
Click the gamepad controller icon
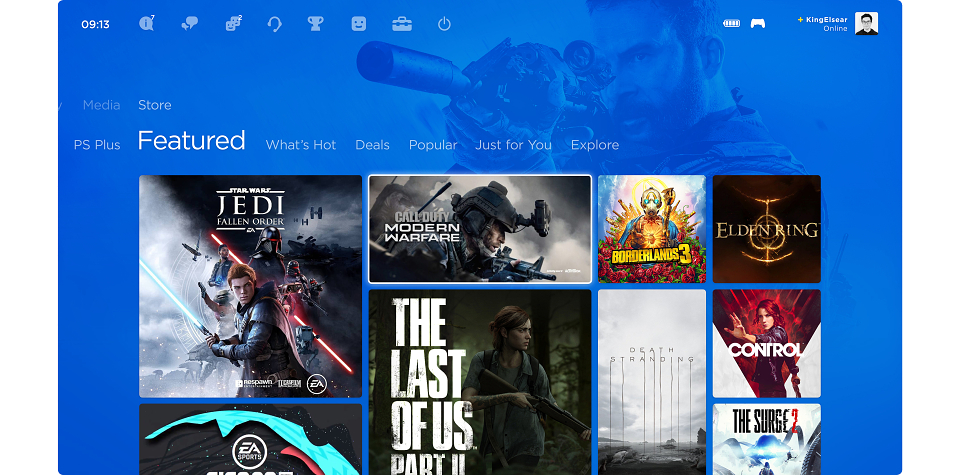758,24
